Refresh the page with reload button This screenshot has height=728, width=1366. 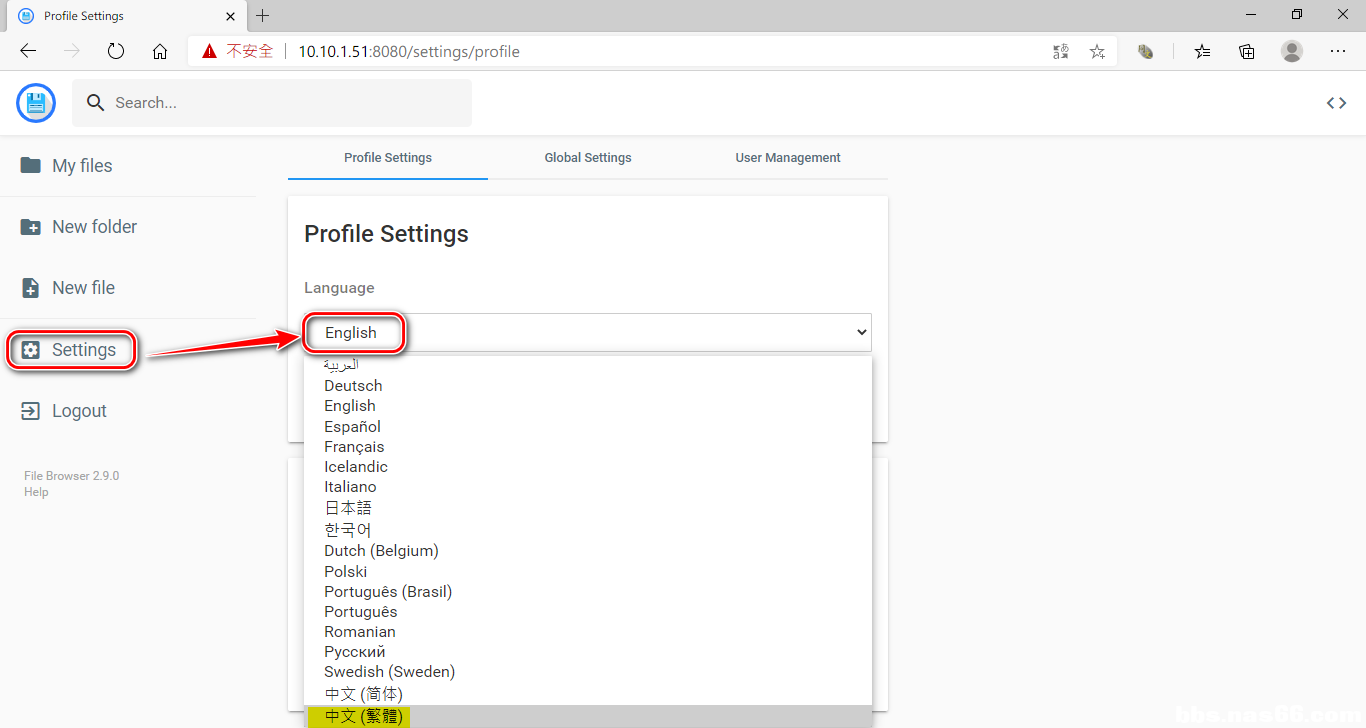pyautogui.click(x=116, y=52)
